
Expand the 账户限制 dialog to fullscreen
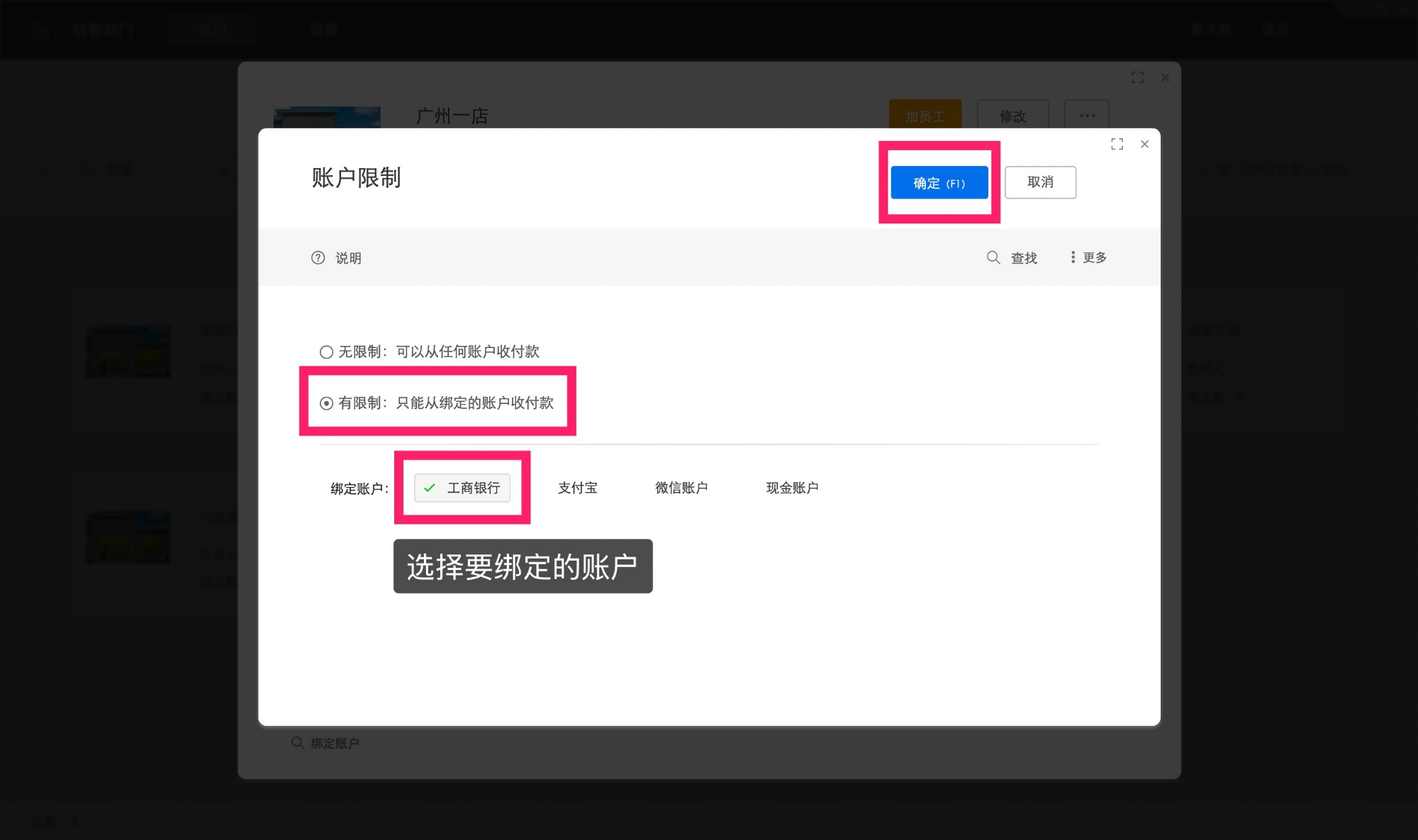(1117, 144)
